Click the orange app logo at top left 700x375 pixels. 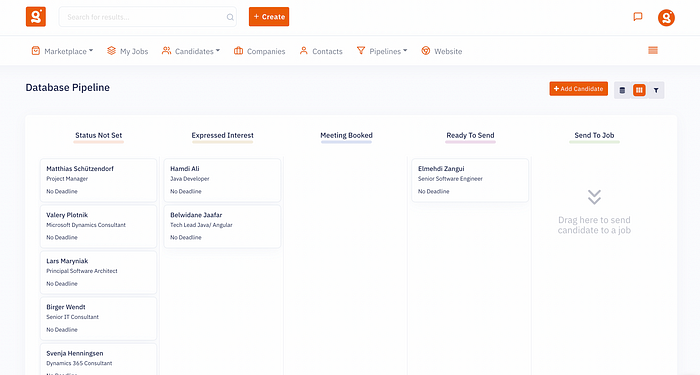36,17
